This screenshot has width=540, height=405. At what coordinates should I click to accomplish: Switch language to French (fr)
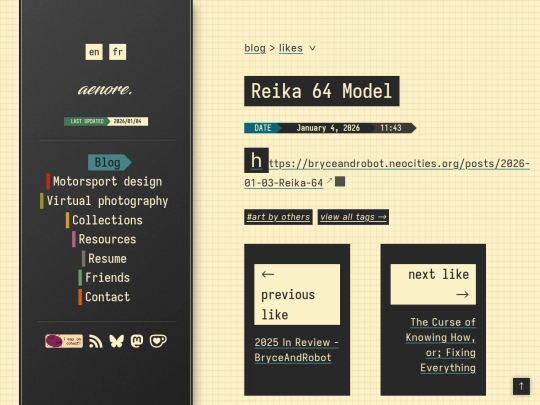[117, 52]
